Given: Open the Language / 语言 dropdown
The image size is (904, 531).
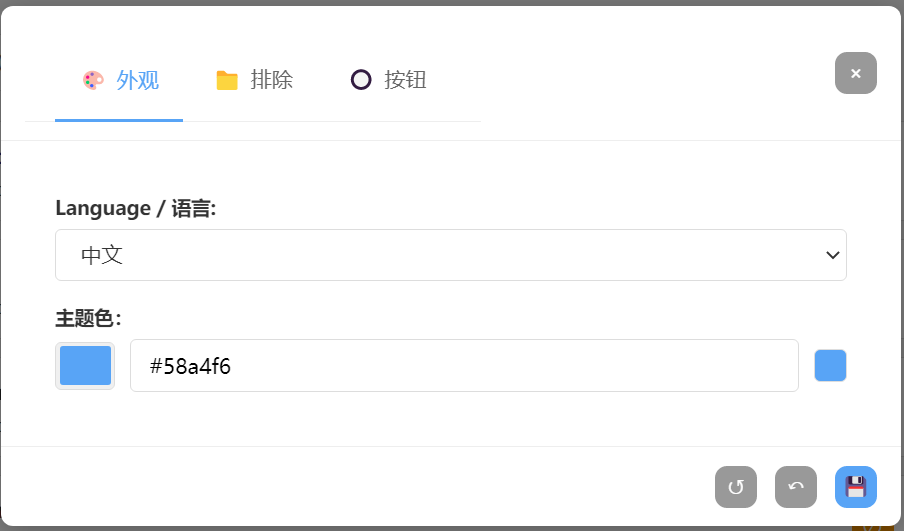Looking at the screenshot, I should [x=450, y=255].
